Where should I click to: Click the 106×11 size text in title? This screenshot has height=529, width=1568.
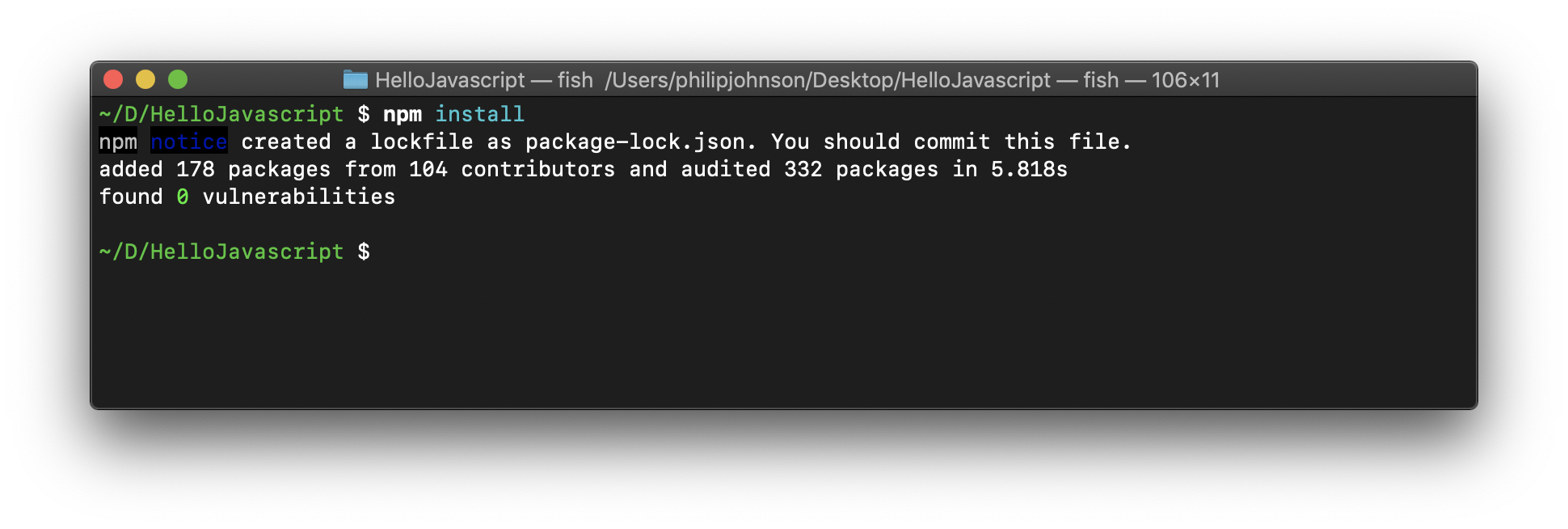tap(1185, 80)
